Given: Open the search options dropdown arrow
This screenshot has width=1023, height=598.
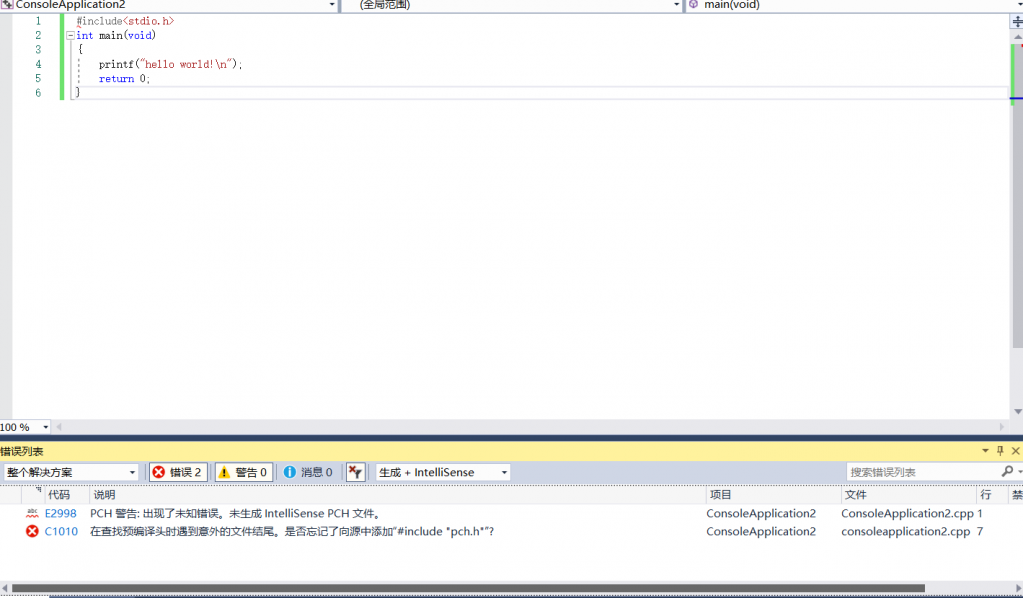Looking at the screenshot, I should coord(1019,471).
